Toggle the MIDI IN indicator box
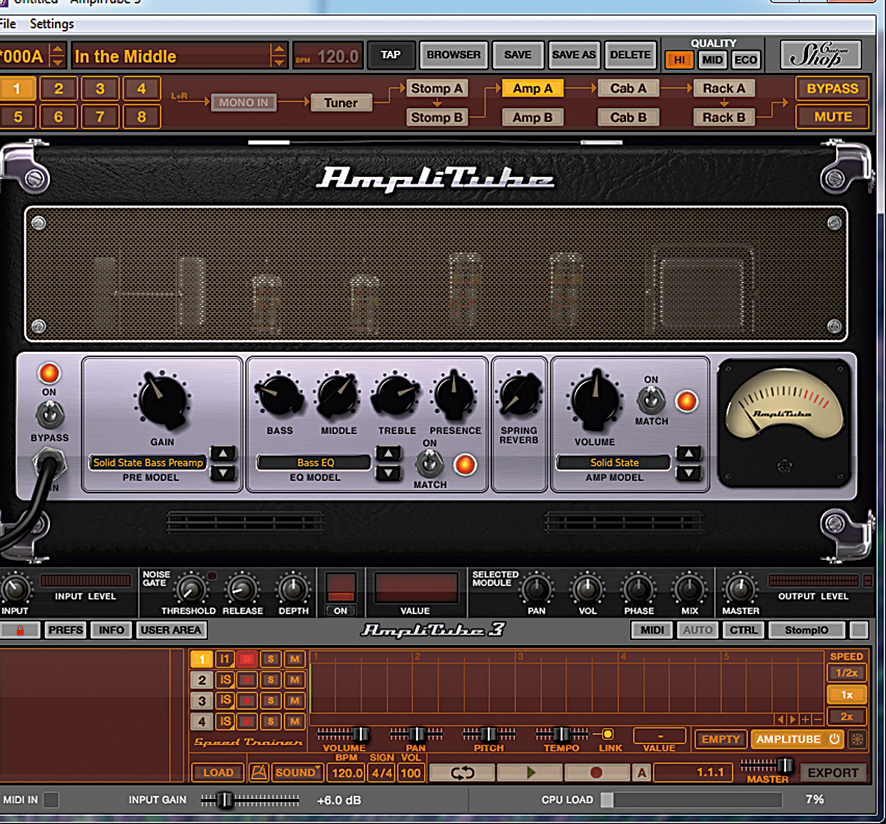The height and width of the screenshot is (824, 886). [51, 800]
